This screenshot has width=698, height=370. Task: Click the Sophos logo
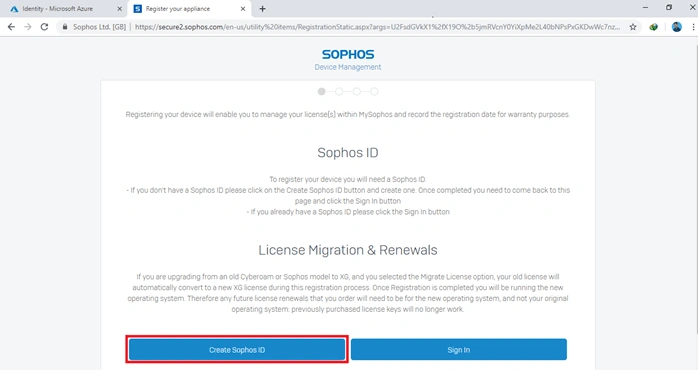click(348, 54)
